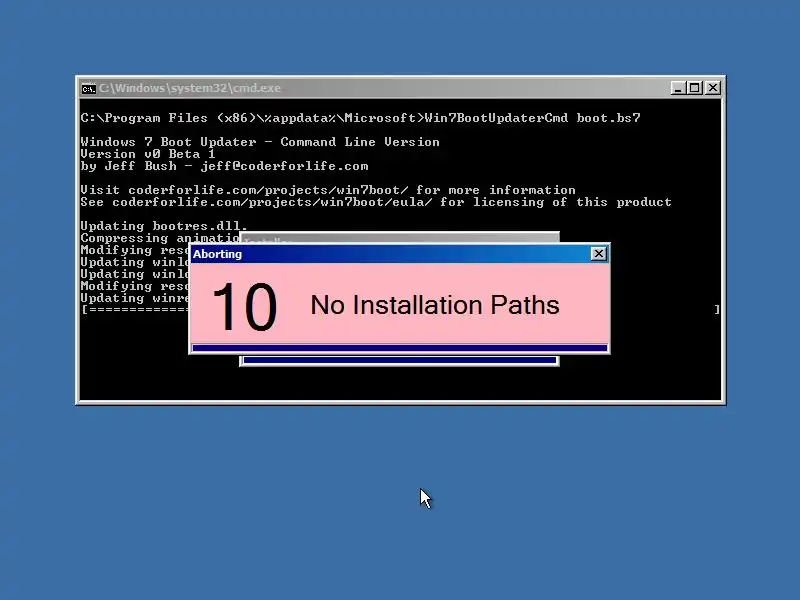
Task: Click the 'Visit coderforlife.com/projects/win7boot/' line
Action: 328,190
